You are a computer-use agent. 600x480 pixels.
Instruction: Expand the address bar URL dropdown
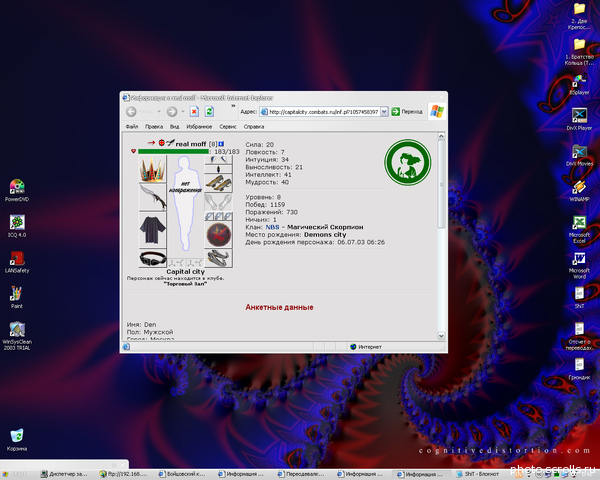click(384, 111)
